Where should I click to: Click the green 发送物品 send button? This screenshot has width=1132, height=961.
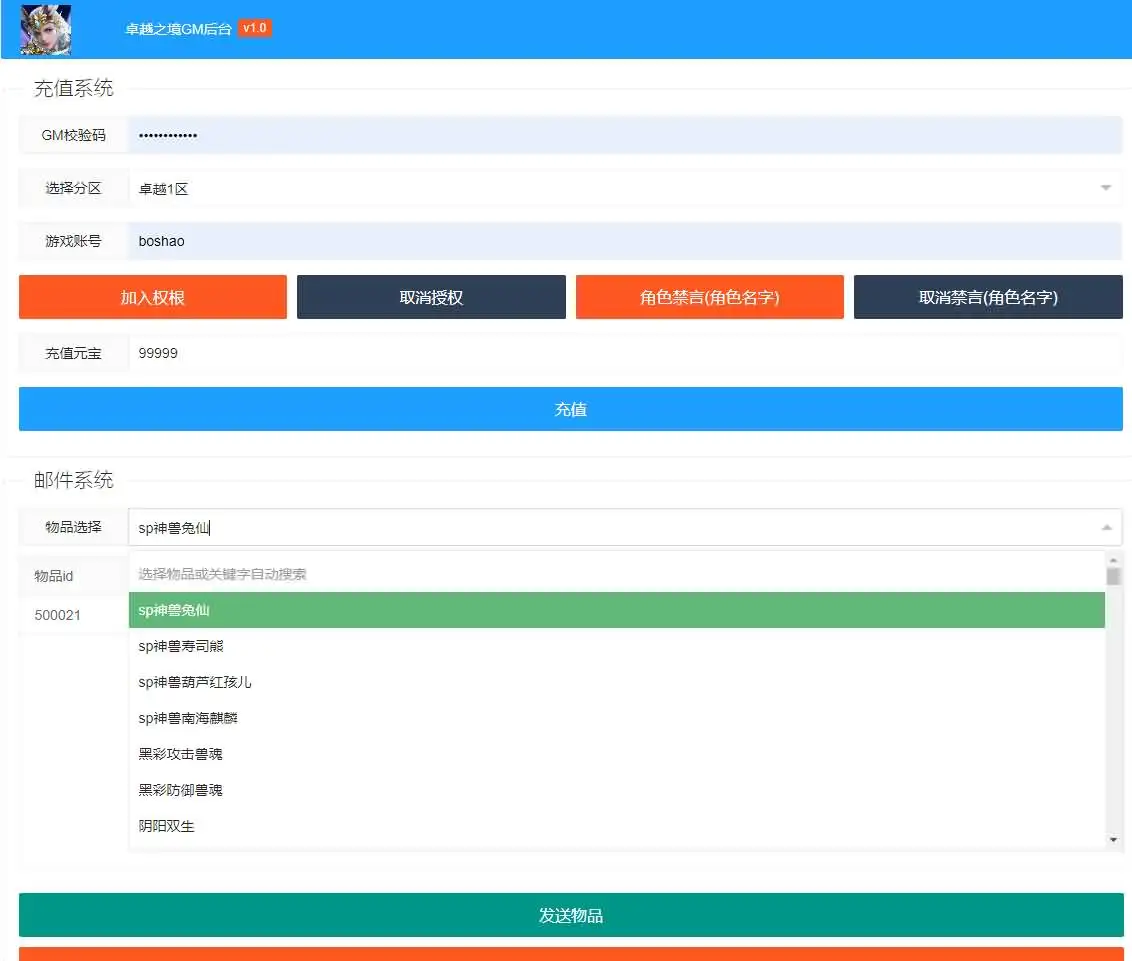pyautogui.click(x=570, y=914)
